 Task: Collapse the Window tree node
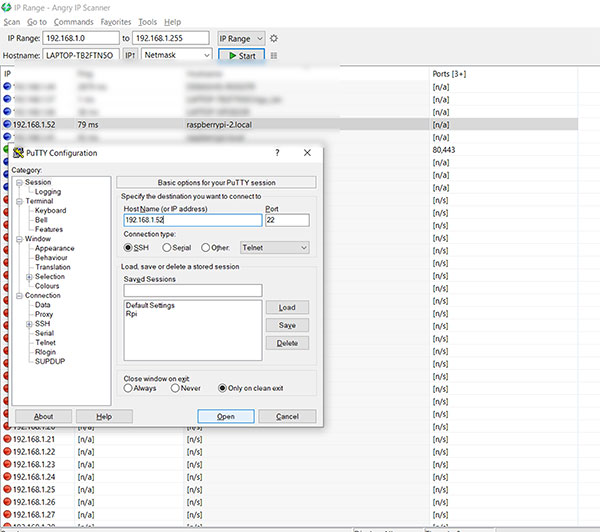(19, 239)
